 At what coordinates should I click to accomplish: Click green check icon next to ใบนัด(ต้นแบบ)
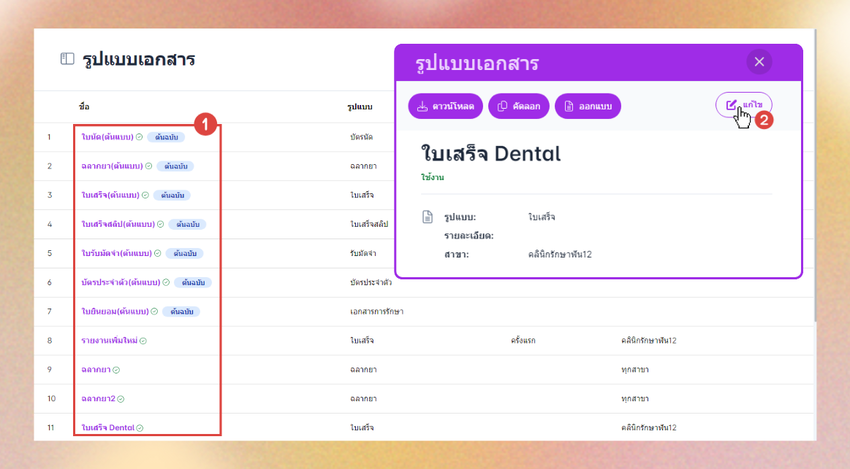point(139,137)
